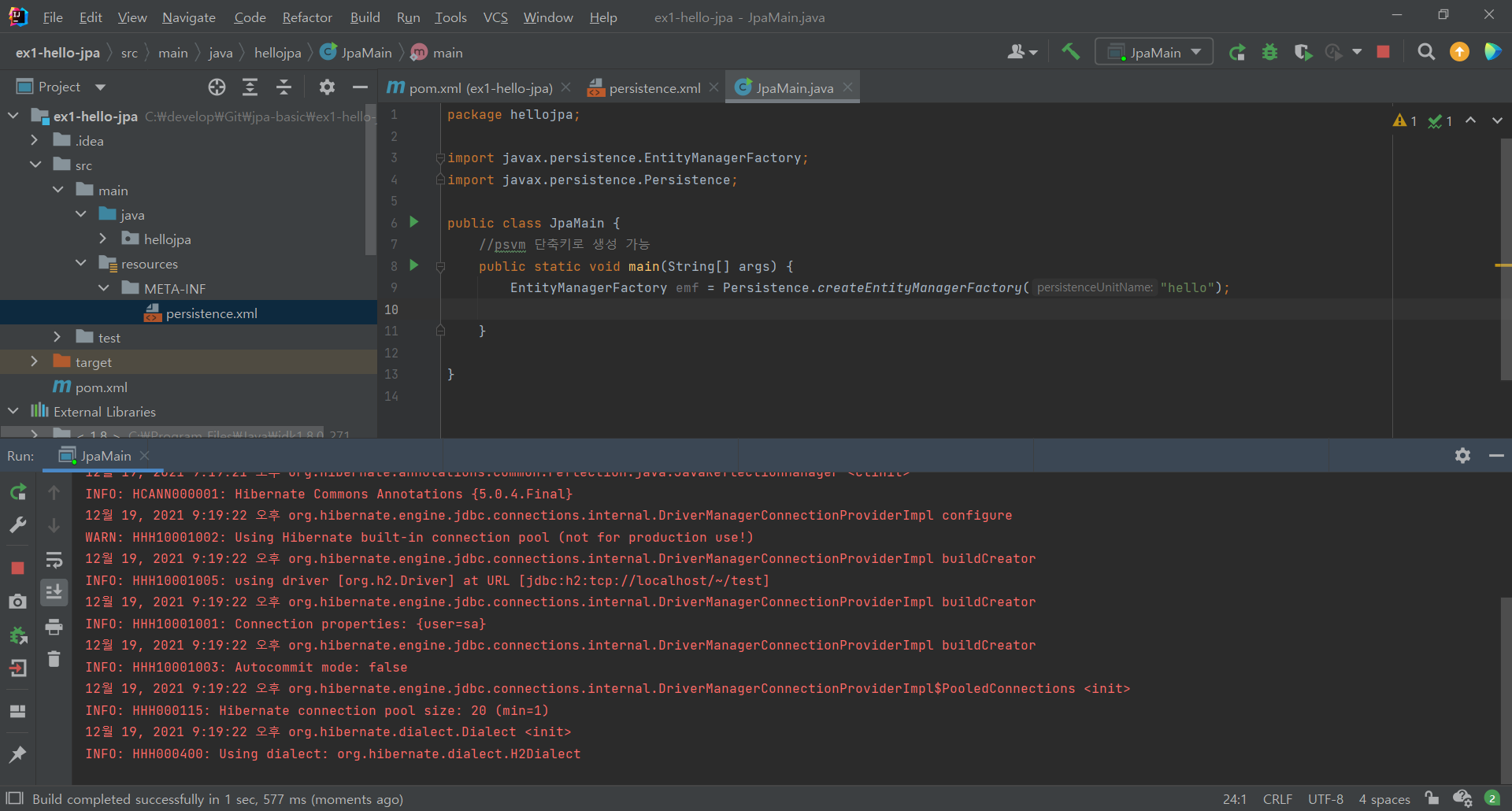Collapse the src folder

coord(35,165)
